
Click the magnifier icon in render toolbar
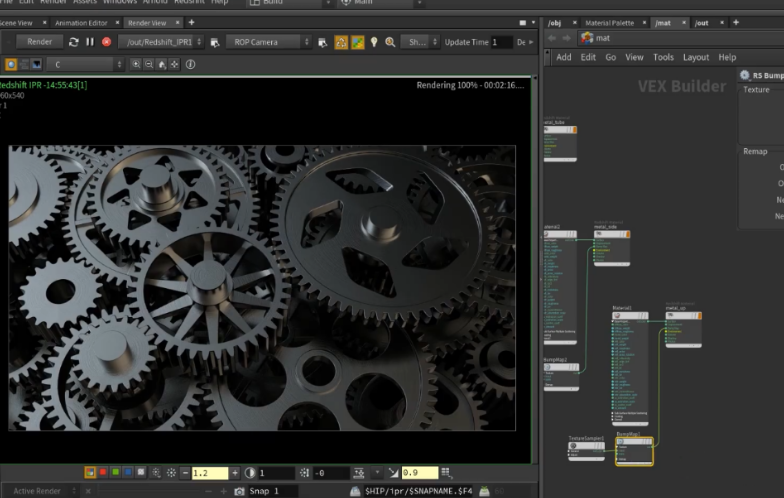tap(390, 42)
